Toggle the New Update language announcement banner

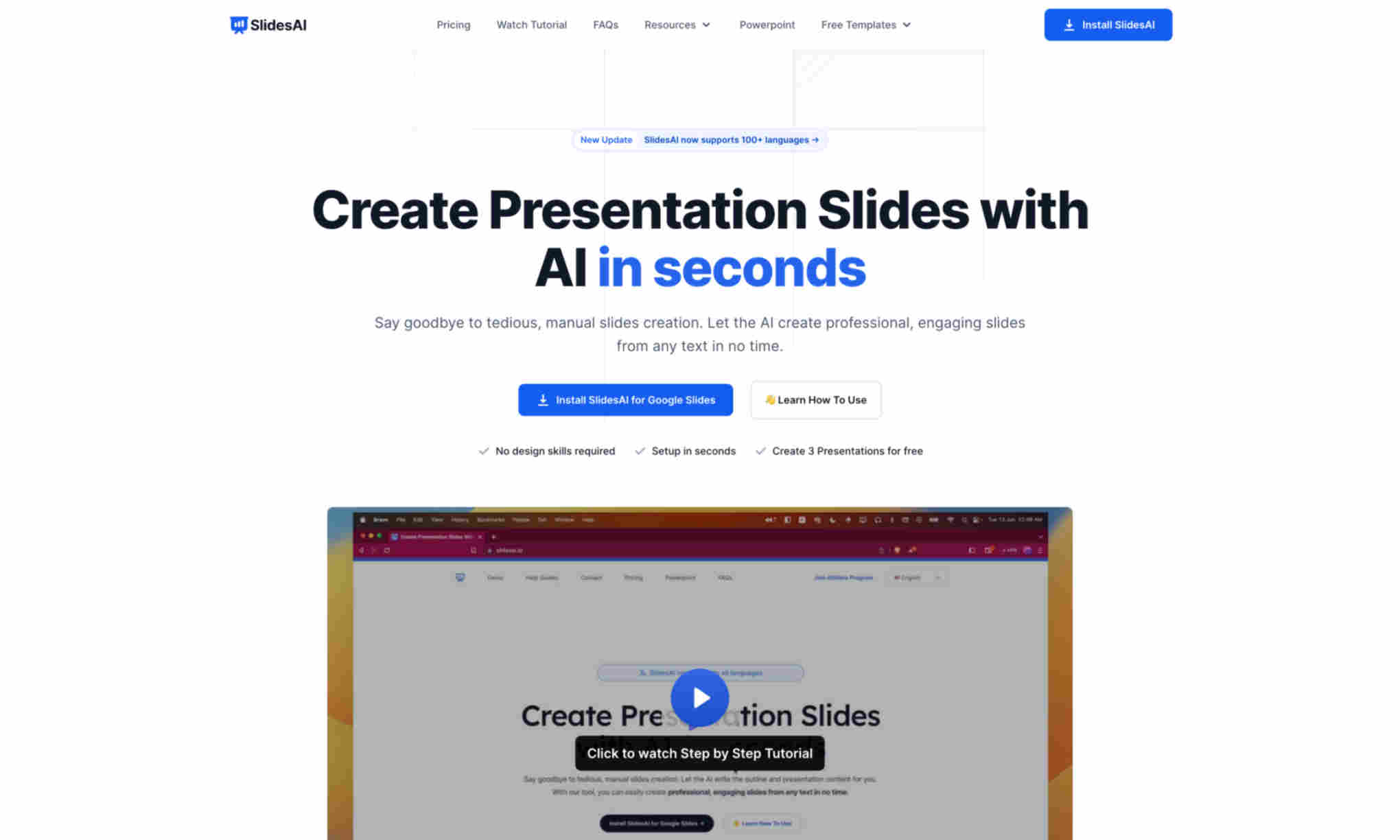click(699, 139)
